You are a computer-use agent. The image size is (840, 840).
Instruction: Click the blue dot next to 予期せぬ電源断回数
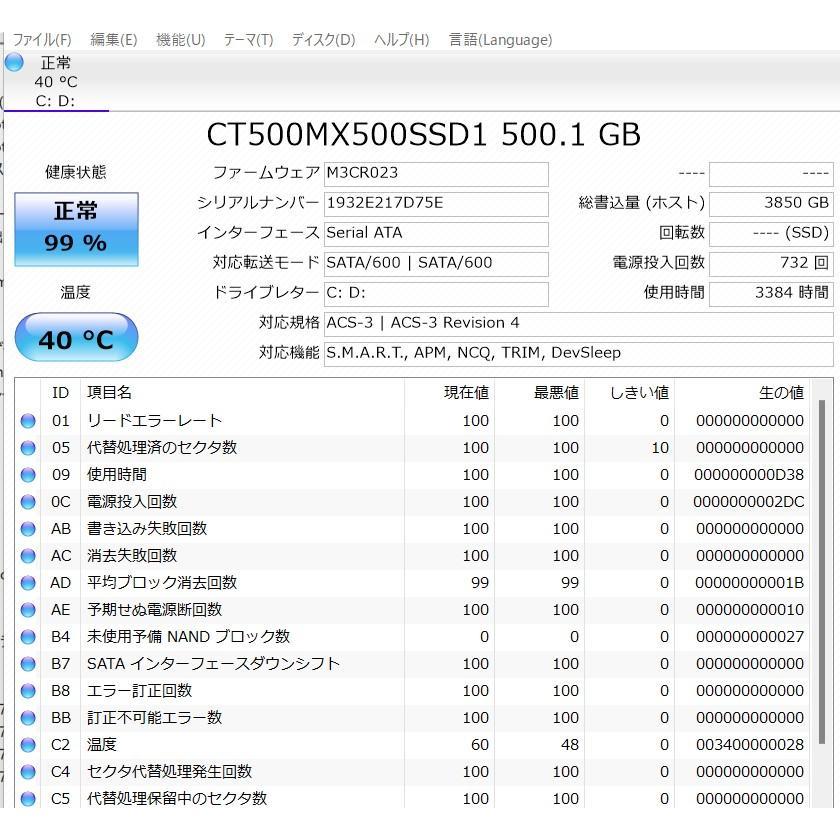click(x=28, y=609)
